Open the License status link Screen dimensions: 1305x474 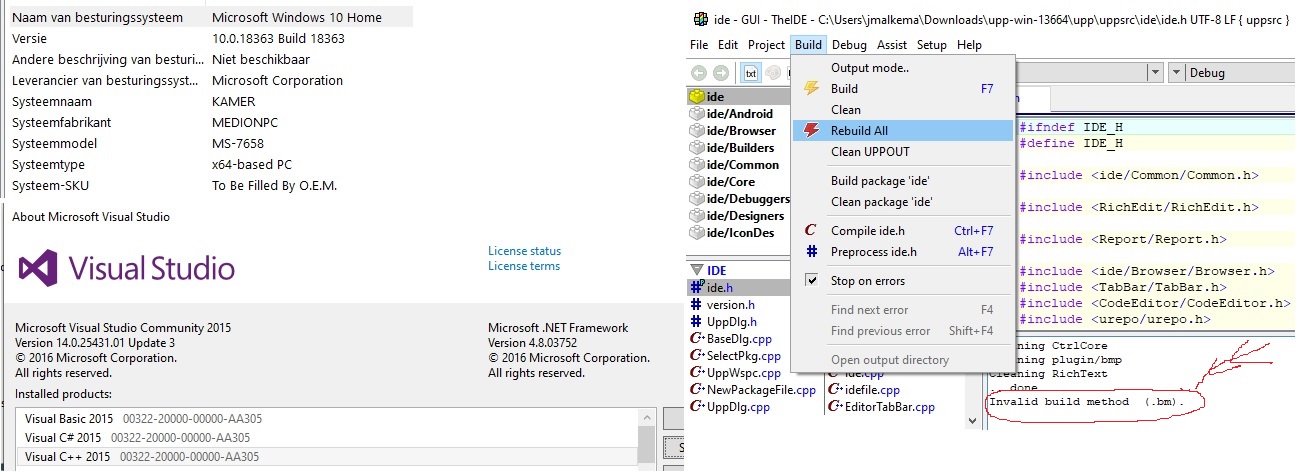(524, 251)
